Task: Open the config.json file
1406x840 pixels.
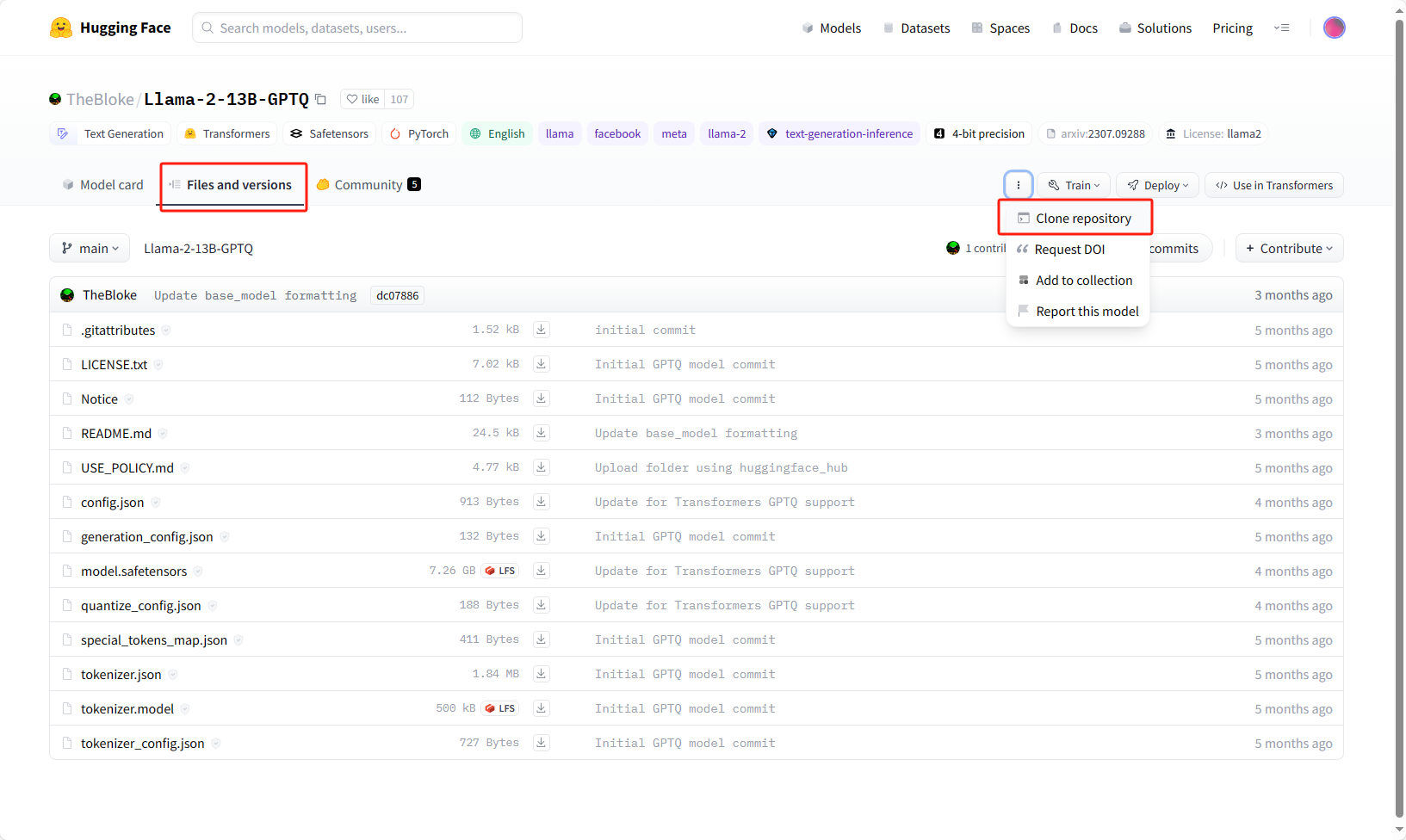Action: (113, 502)
